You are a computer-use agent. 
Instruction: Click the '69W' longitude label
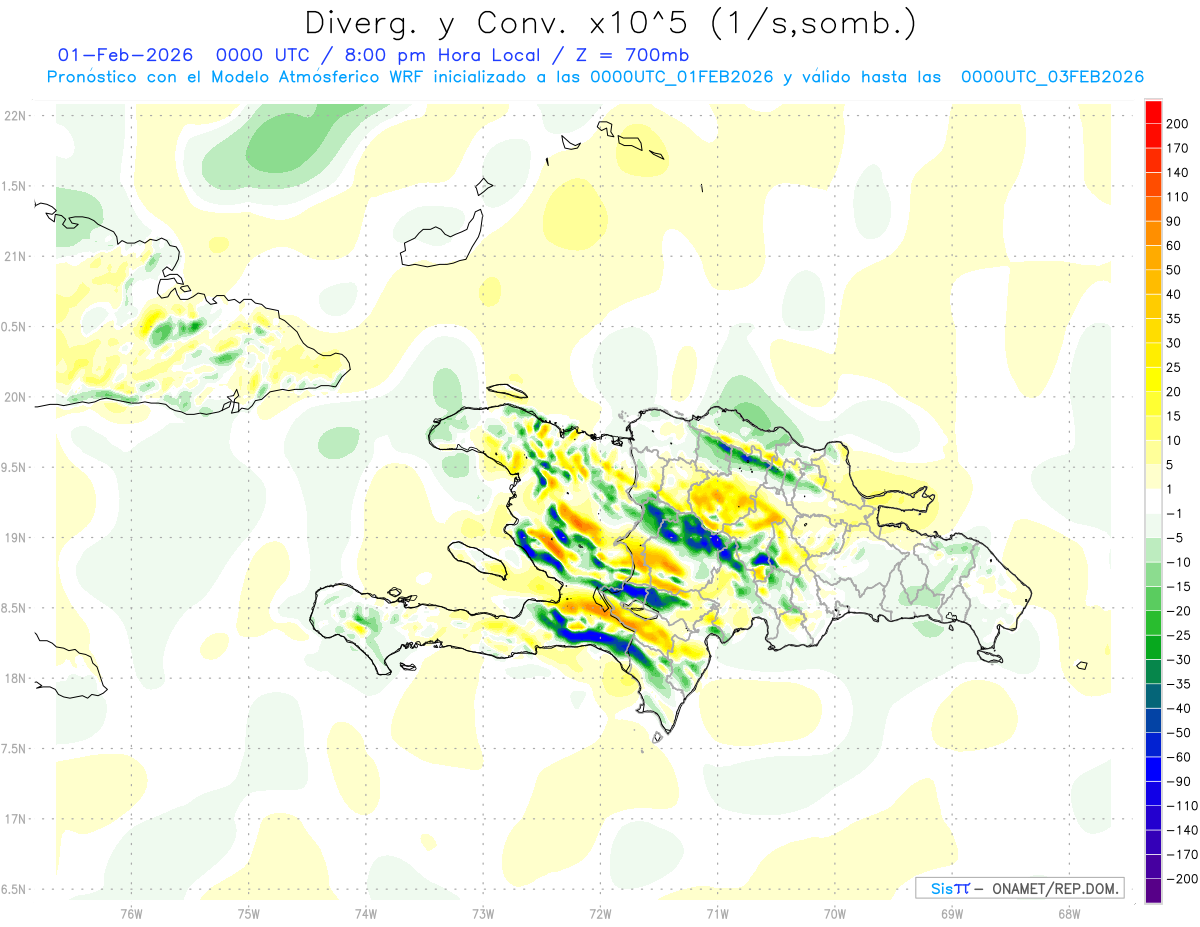(952, 915)
